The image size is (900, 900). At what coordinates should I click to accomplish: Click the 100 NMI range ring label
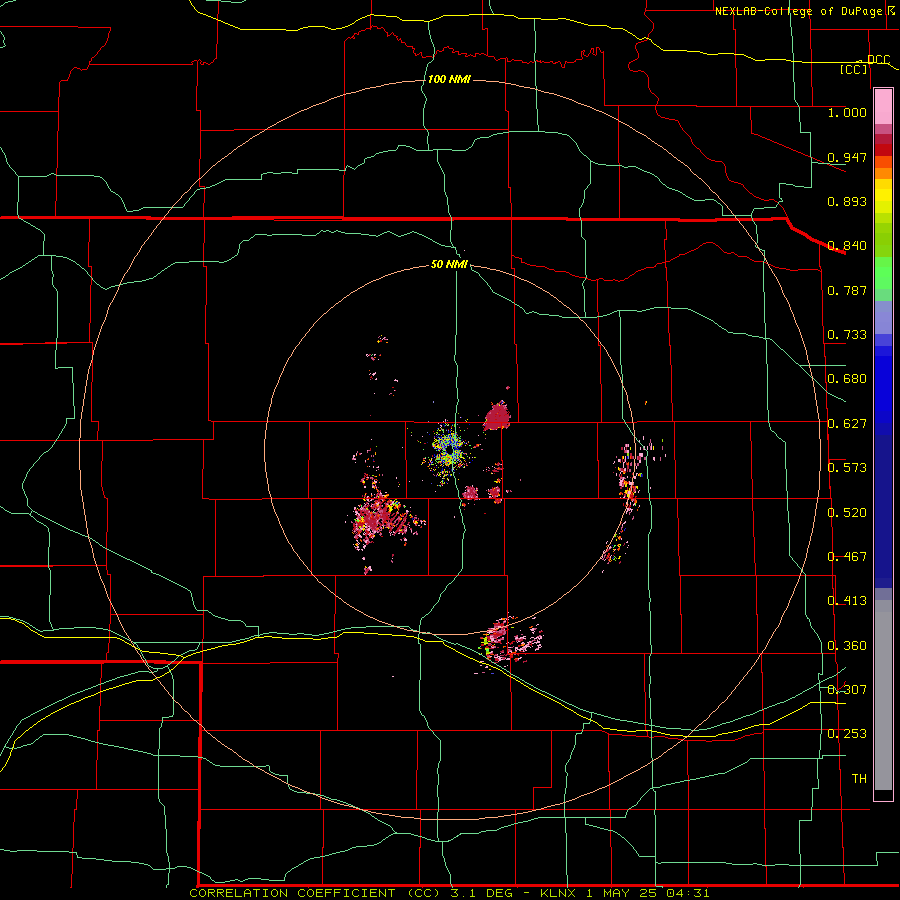click(x=449, y=79)
